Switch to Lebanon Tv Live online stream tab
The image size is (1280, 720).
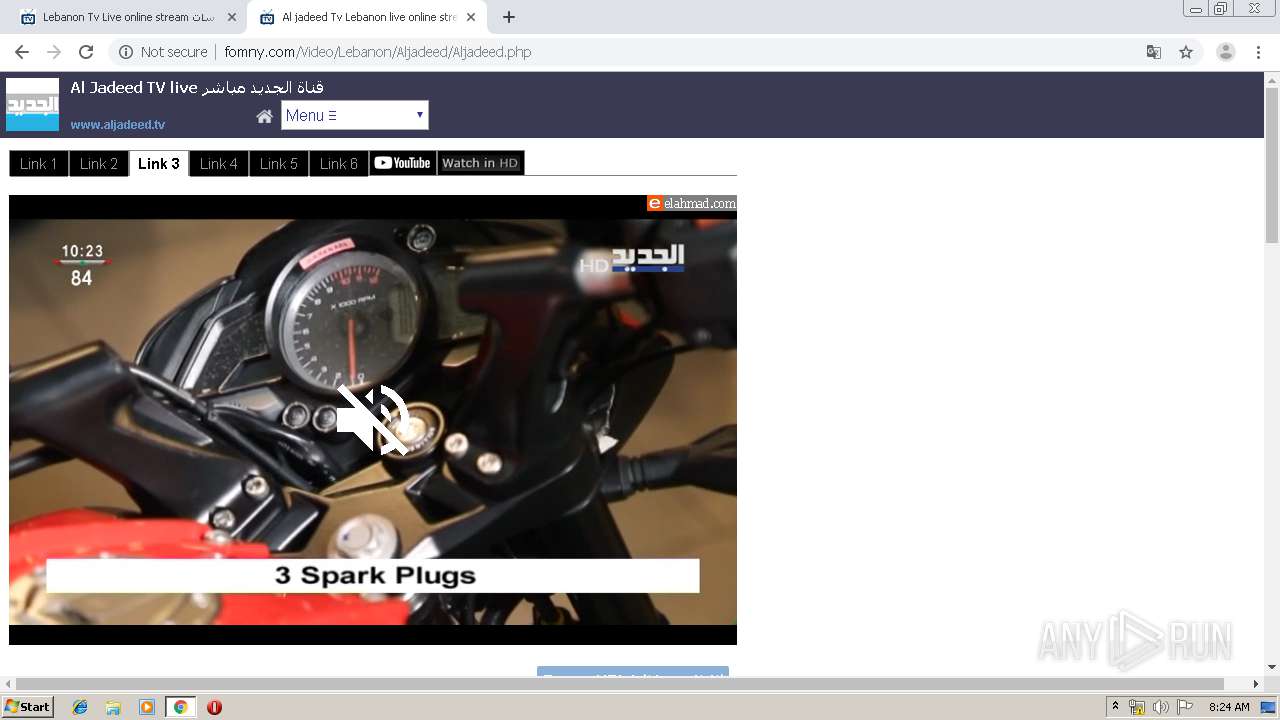(x=127, y=17)
